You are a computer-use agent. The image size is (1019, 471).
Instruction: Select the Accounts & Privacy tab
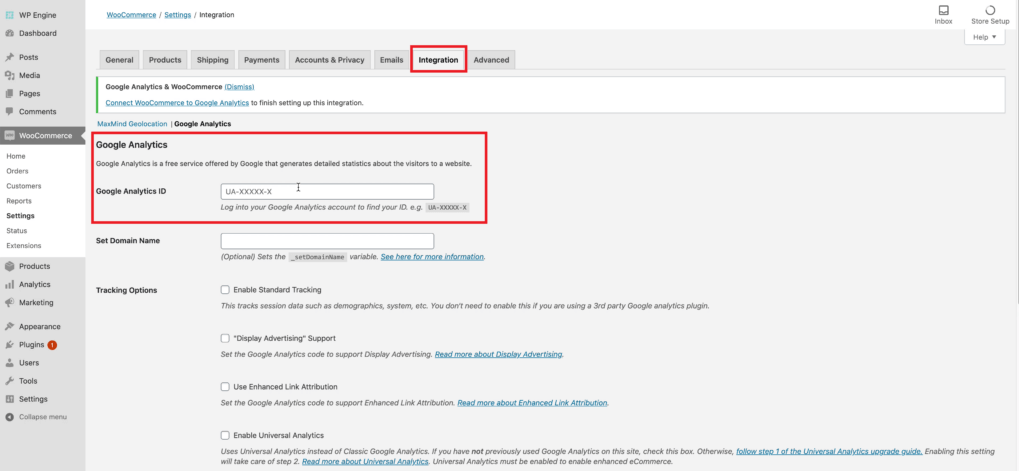tap(329, 60)
